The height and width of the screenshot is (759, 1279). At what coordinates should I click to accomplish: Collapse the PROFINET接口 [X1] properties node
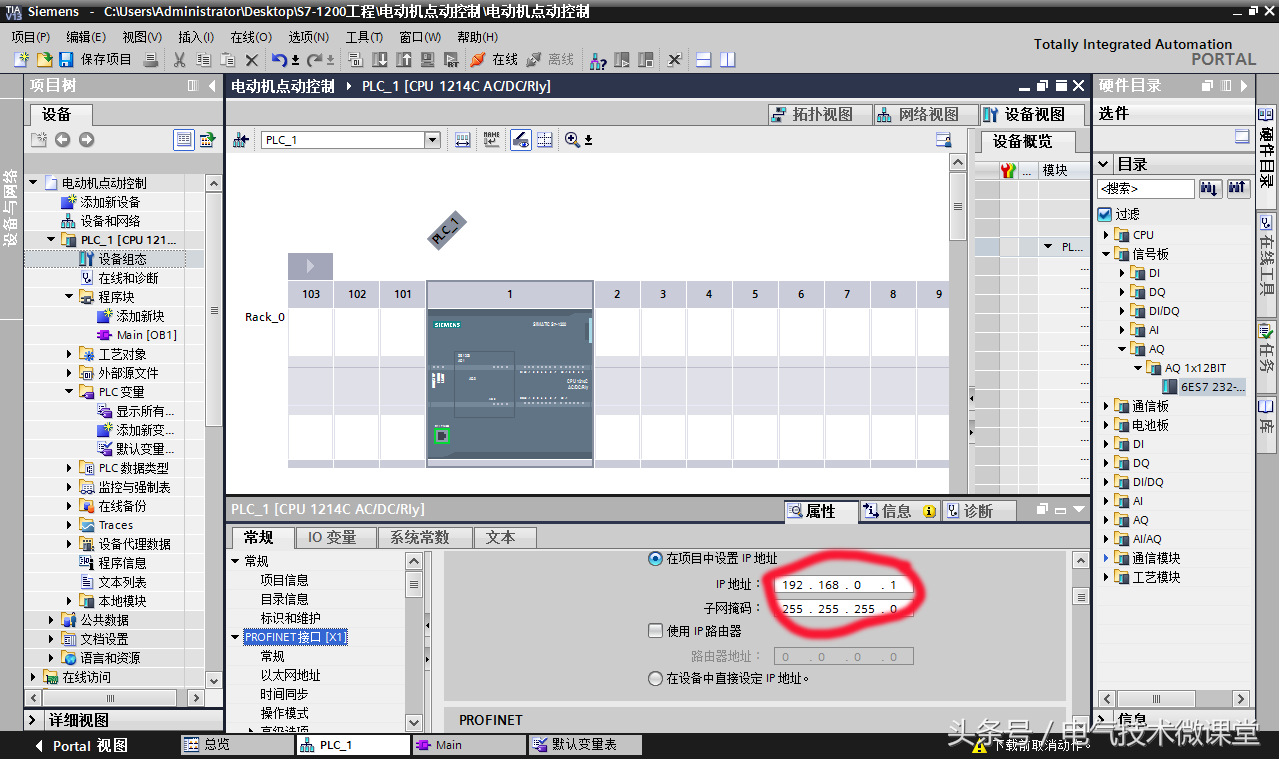(236, 637)
